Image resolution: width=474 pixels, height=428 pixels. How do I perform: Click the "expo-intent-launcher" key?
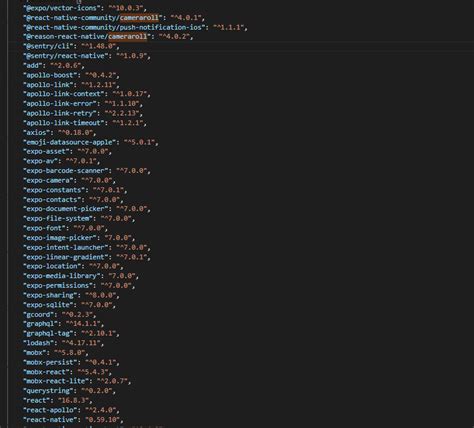(66, 248)
